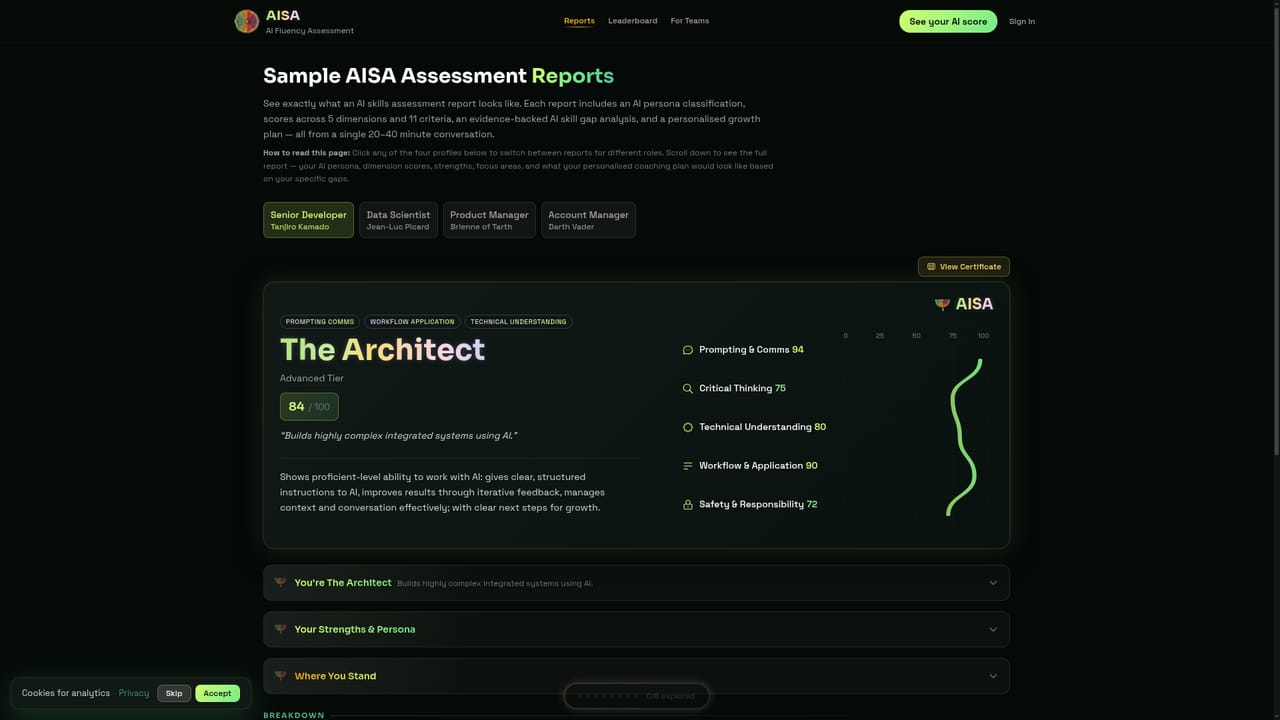Click the Critical Thinking magnifier icon
1280x720 pixels.
coord(687,389)
